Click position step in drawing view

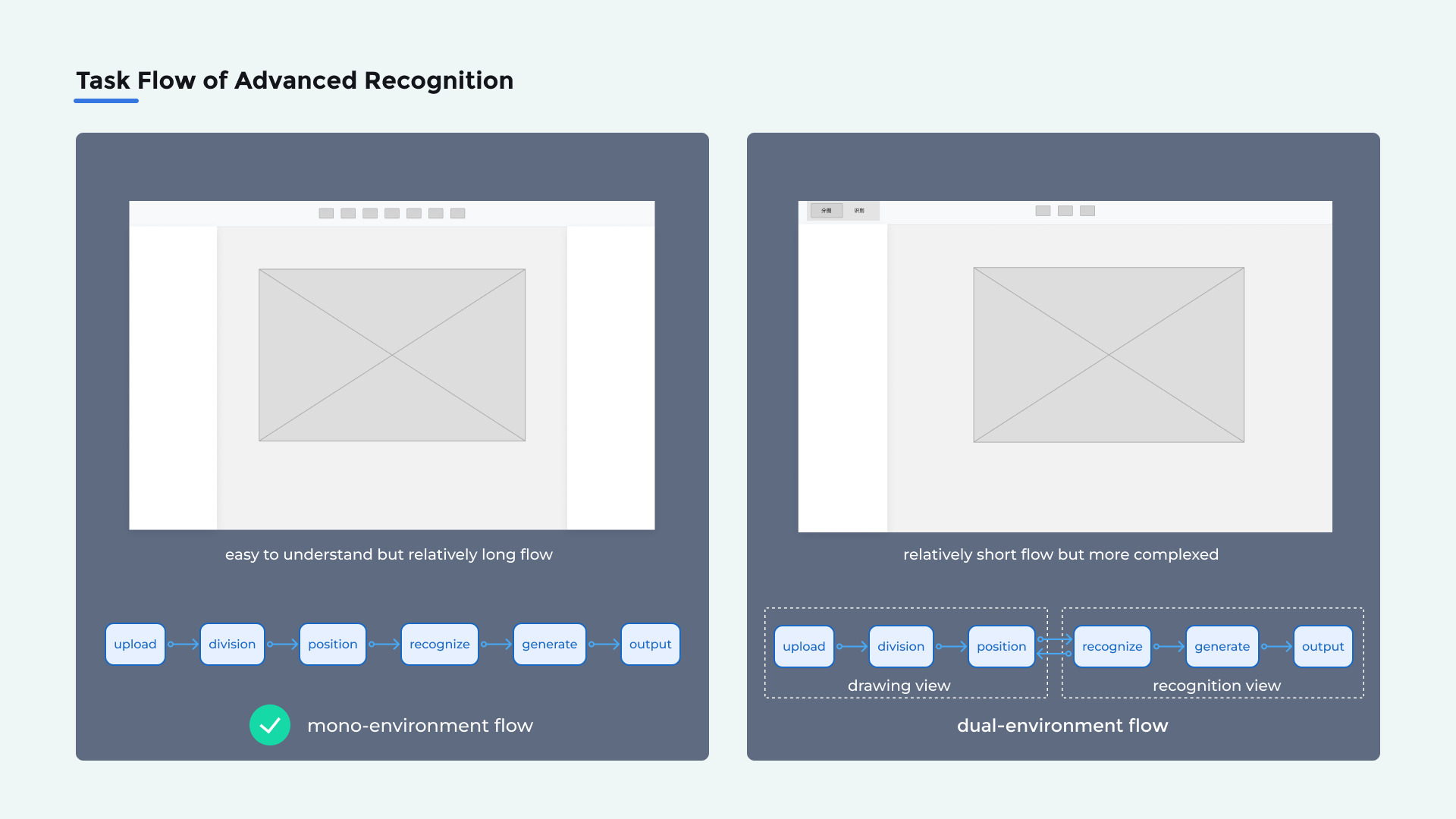pyautogui.click(x=1001, y=647)
